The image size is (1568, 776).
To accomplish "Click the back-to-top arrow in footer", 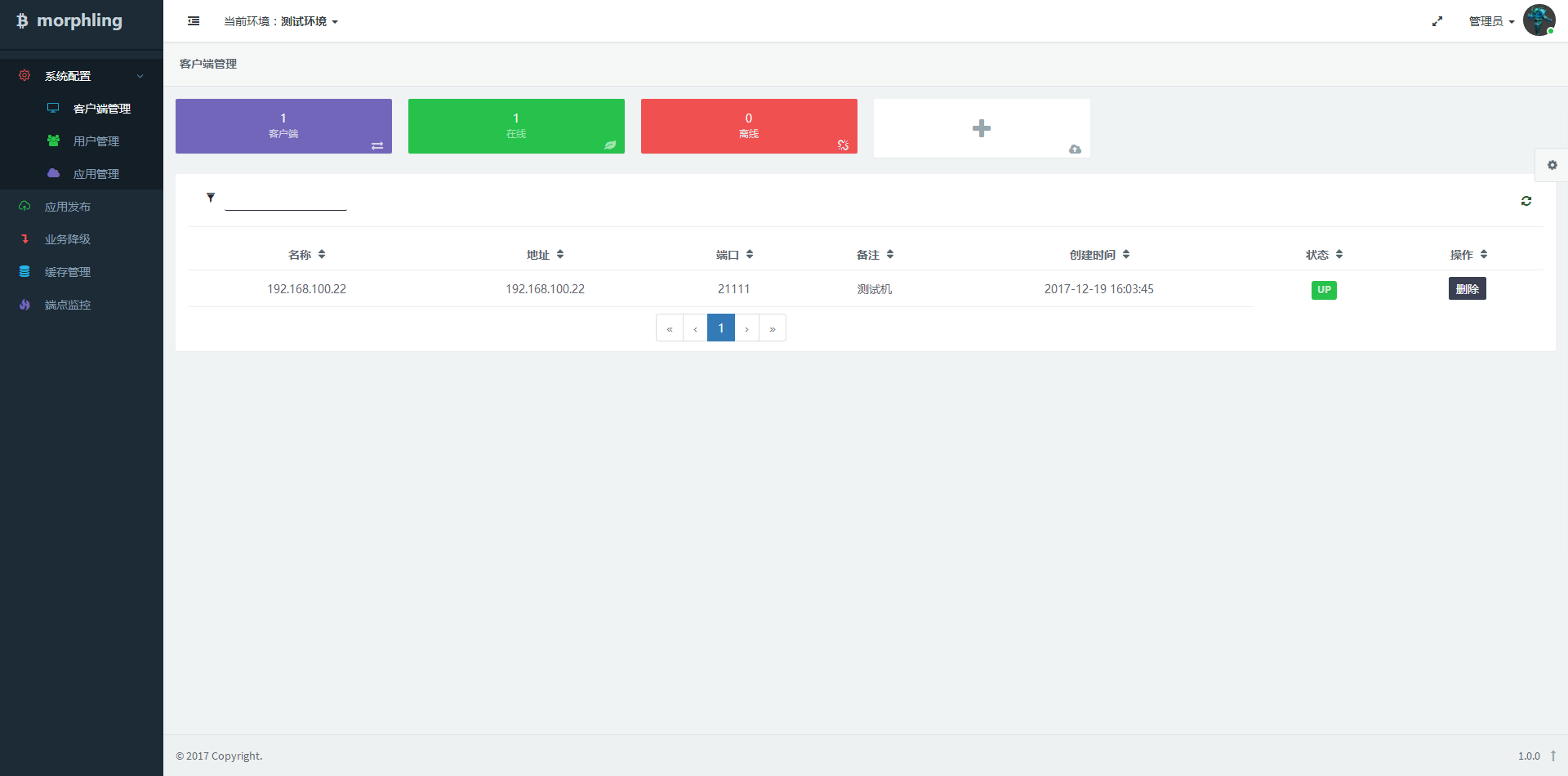I will [1553, 756].
